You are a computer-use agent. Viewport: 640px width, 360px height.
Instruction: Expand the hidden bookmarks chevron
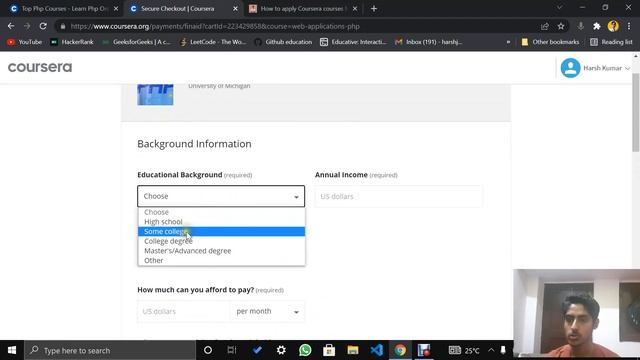tap(508, 42)
